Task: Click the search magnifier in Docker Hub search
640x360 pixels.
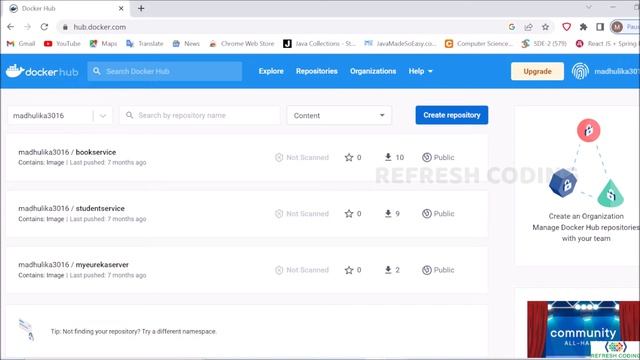Action: pos(96,71)
